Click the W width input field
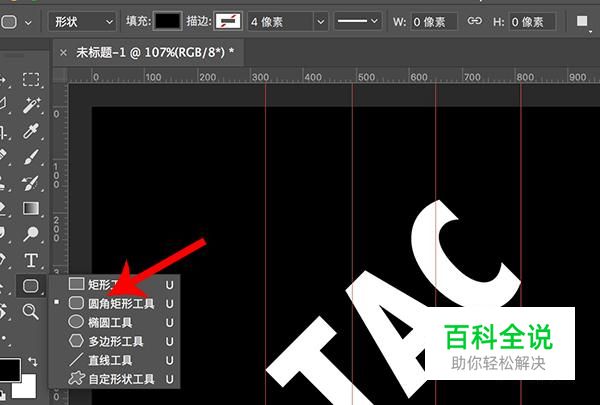This screenshot has height=405, width=600. [434, 22]
